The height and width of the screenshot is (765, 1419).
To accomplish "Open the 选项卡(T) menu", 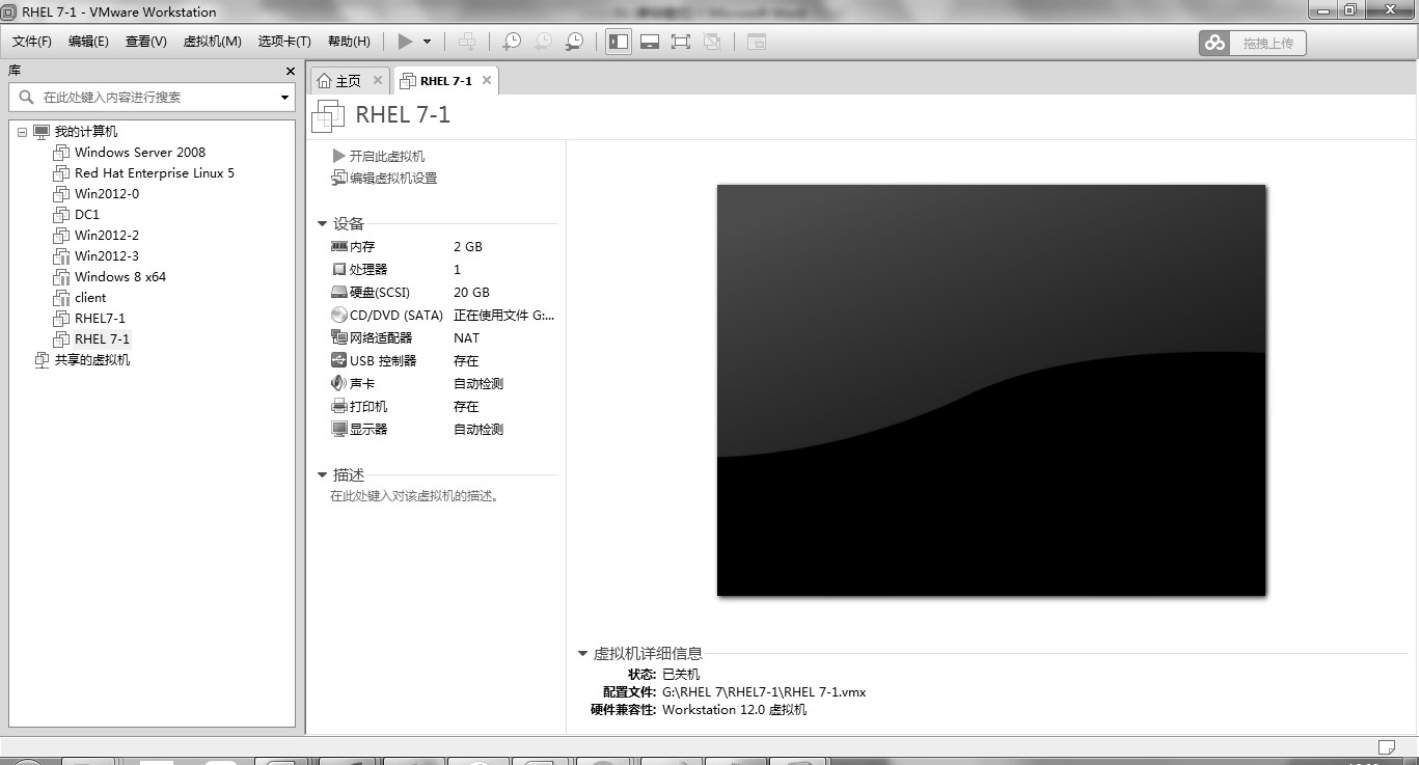I will [x=285, y=41].
